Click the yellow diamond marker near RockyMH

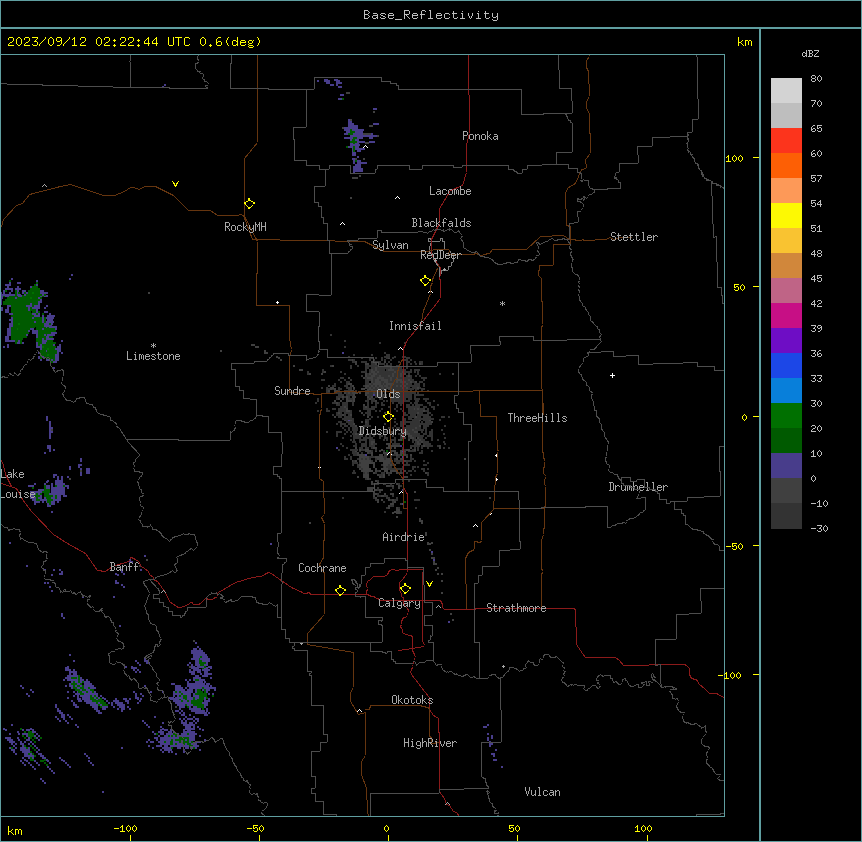click(x=249, y=203)
